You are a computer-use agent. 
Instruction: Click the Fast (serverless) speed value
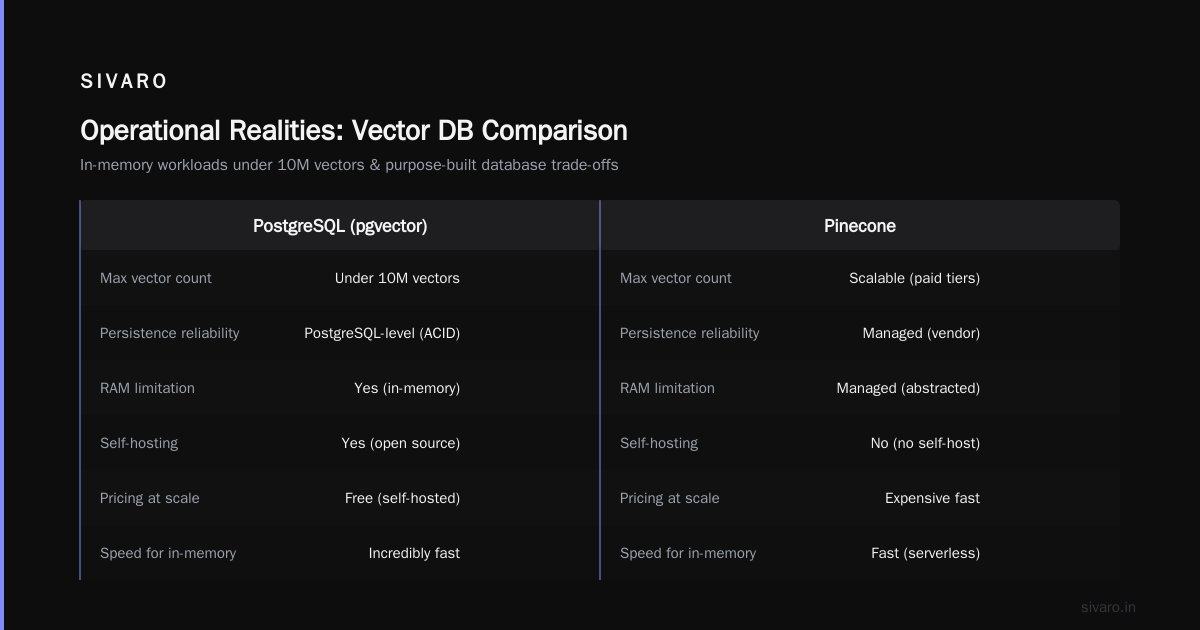[925, 553]
